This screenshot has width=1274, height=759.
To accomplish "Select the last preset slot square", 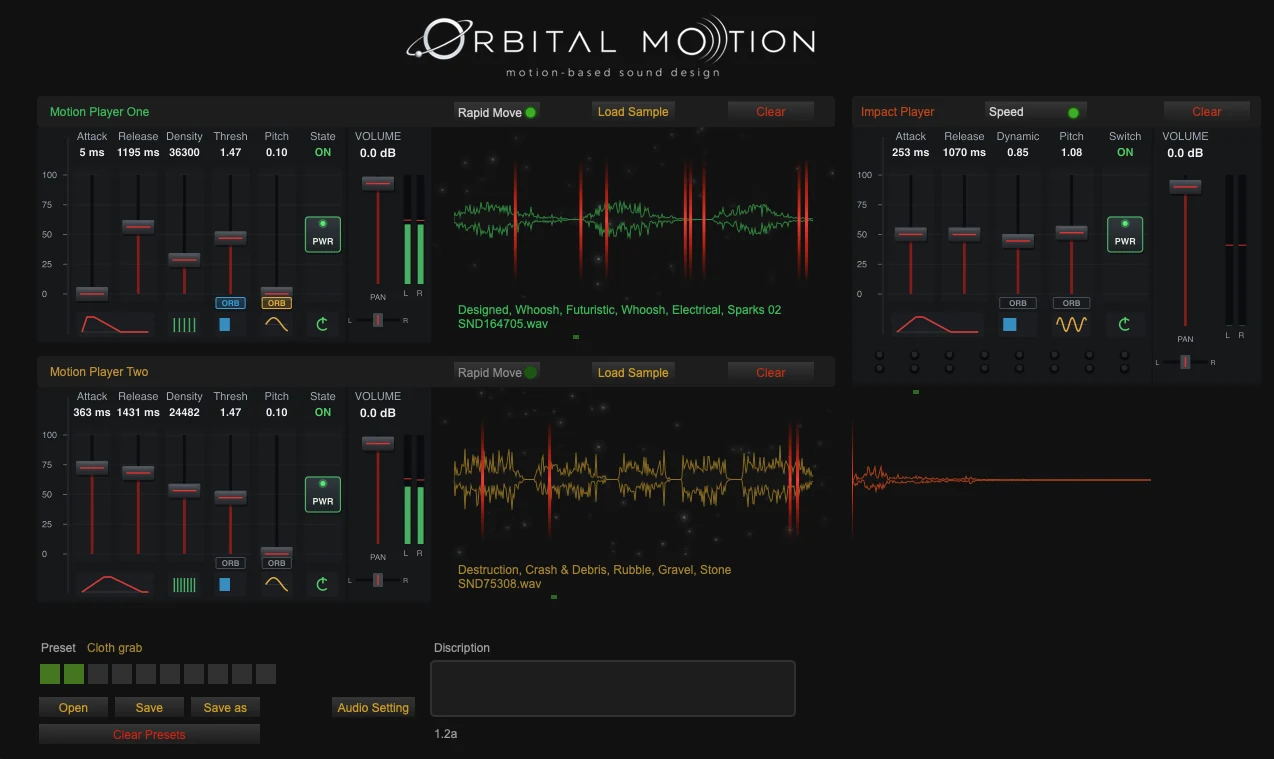I will coord(266,674).
